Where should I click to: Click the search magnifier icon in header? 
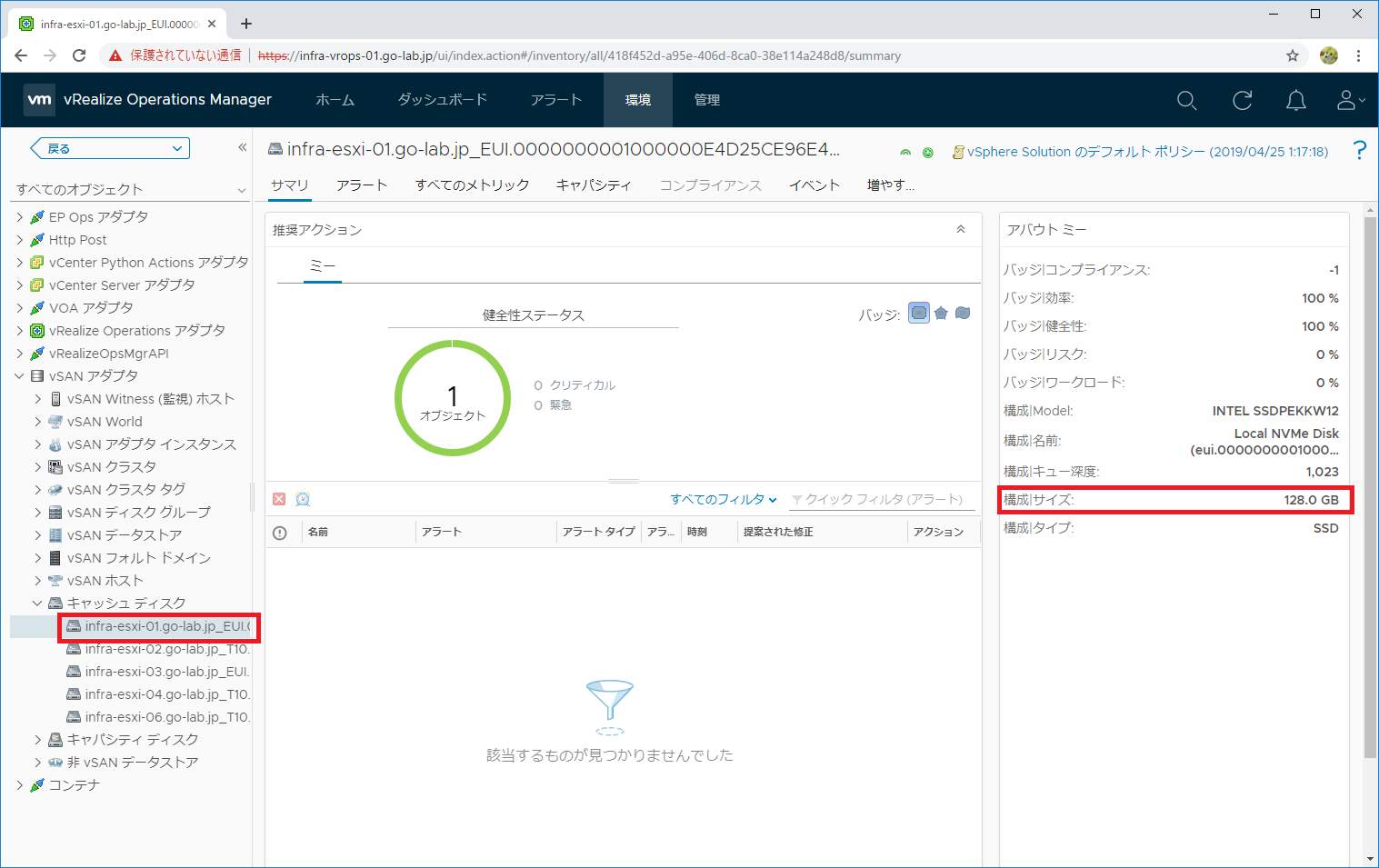(1186, 100)
